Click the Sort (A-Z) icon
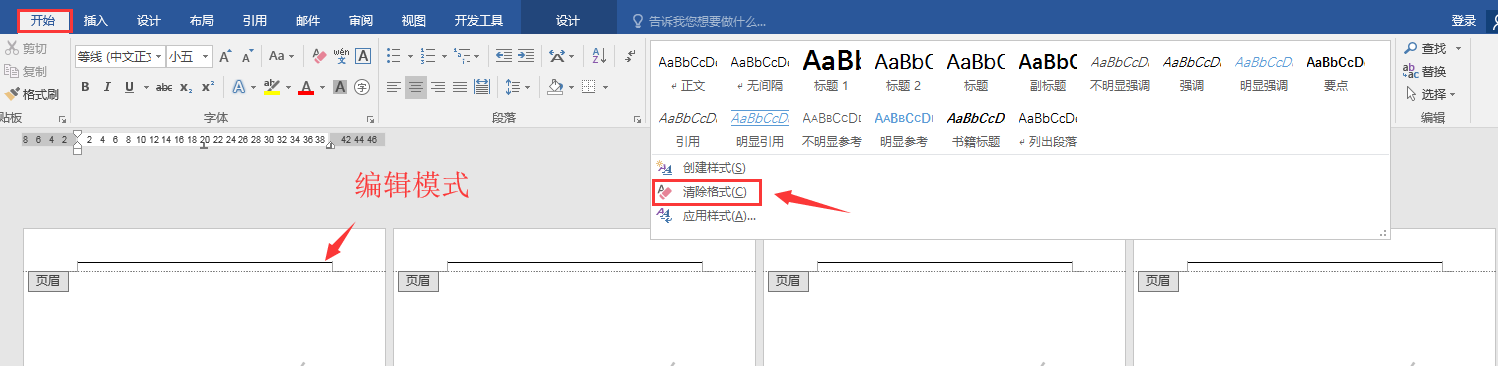 [599, 56]
